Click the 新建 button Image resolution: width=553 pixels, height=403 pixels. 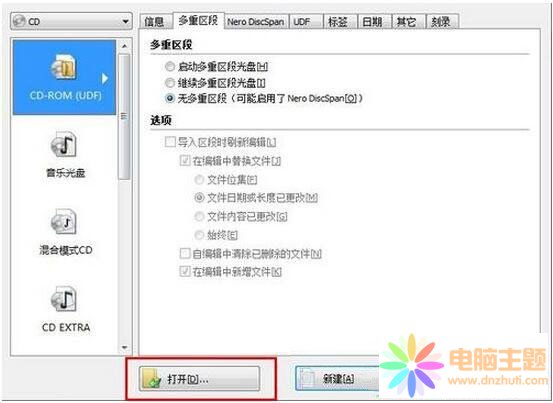point(338,379)
